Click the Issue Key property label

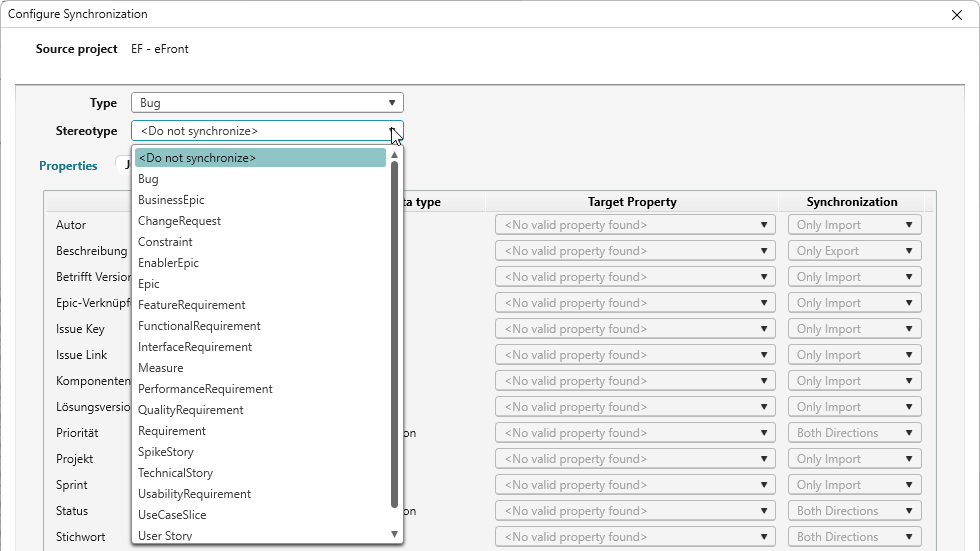[x=80, y=329]
